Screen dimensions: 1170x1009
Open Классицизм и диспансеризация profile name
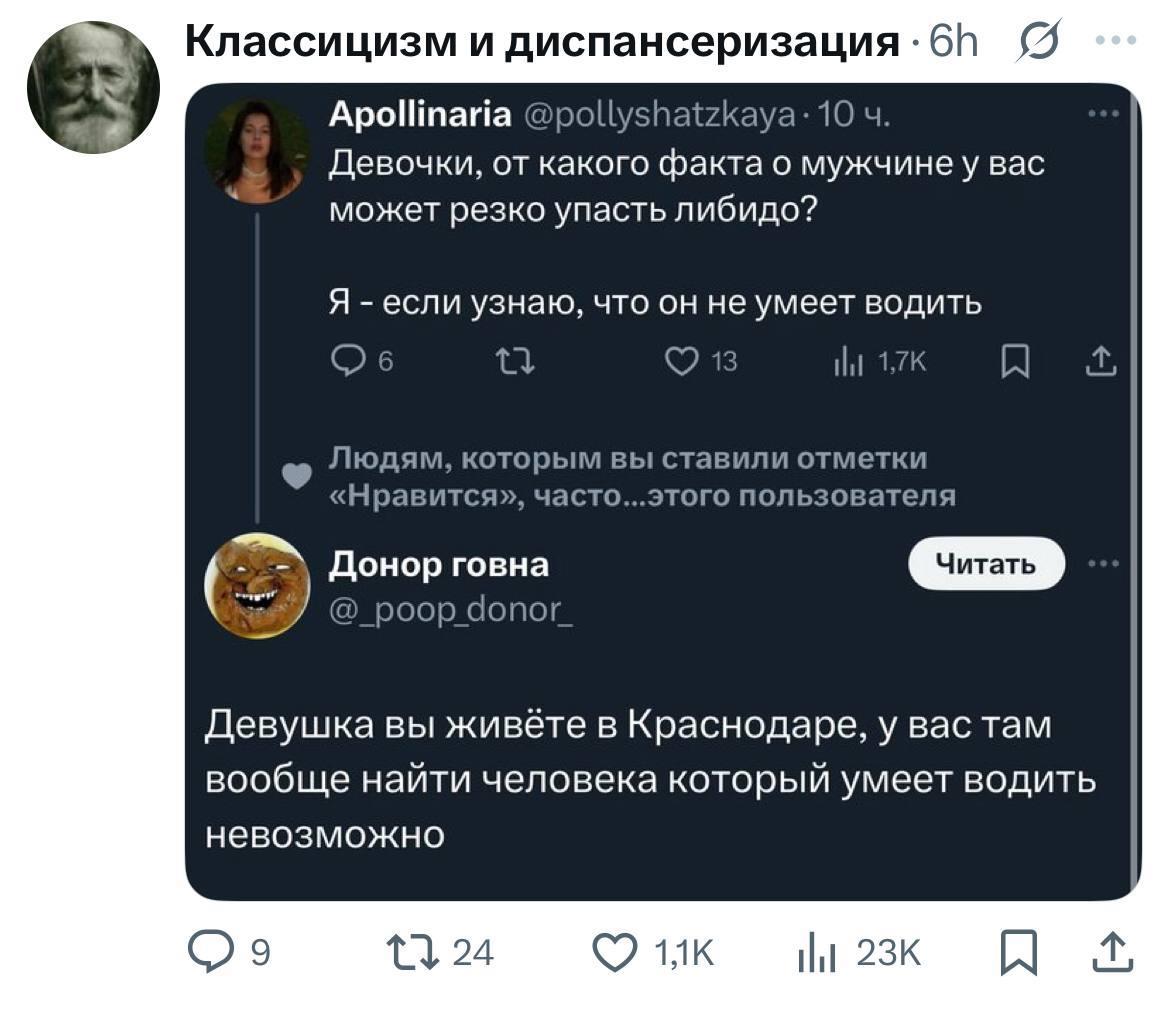543,42
